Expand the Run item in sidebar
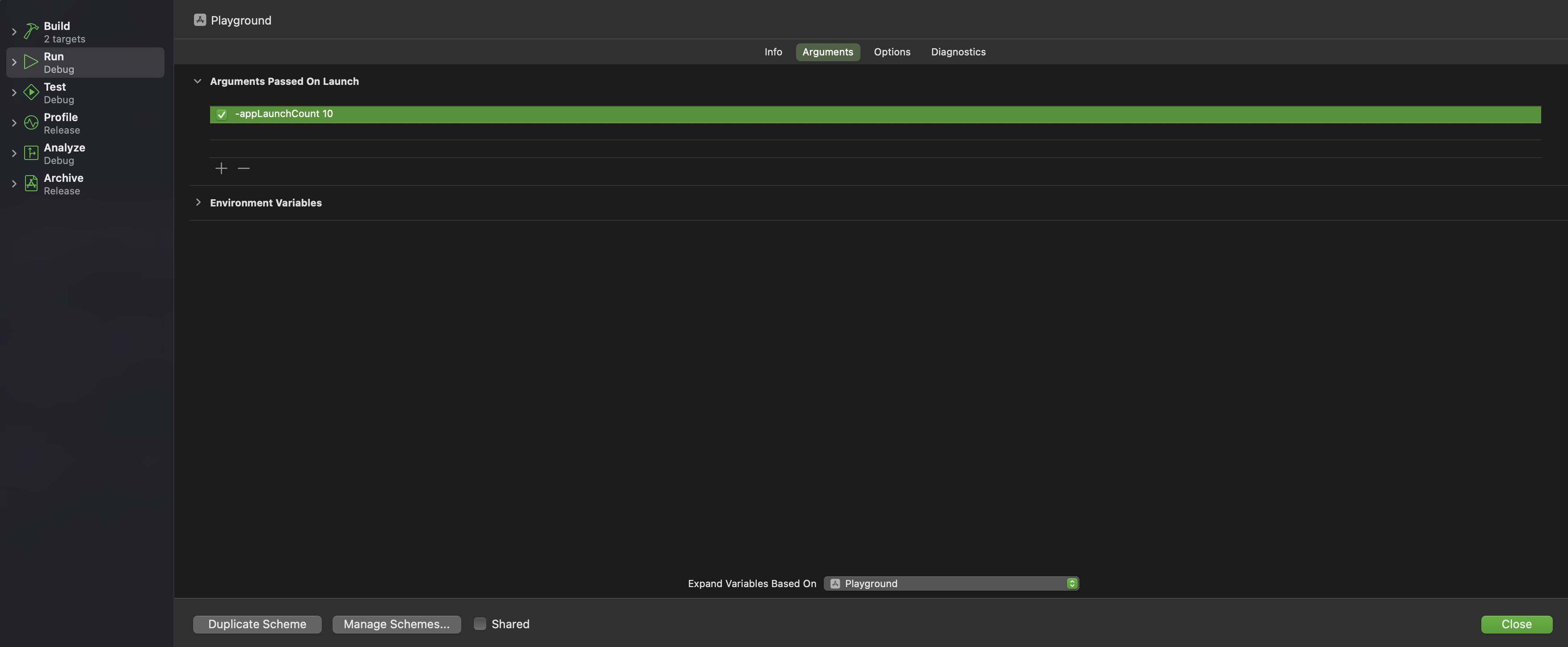1568x647 pixels. coord(13,62)
